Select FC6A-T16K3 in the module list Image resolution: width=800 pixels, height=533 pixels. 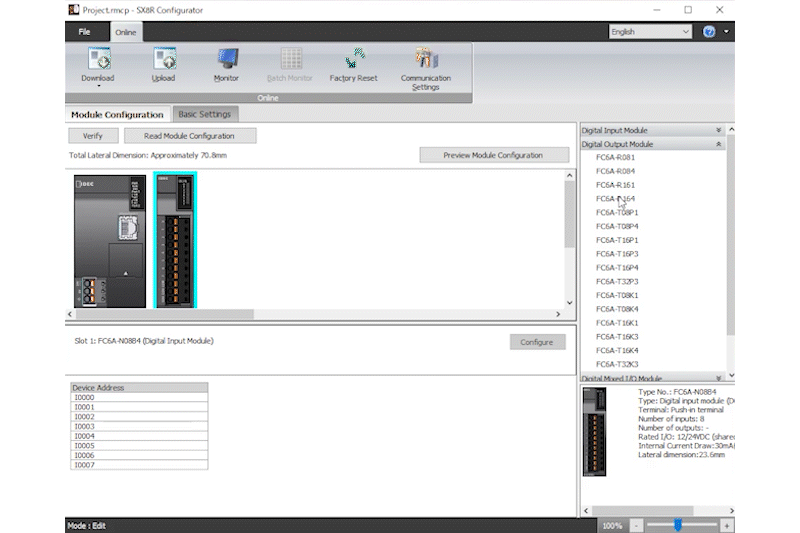(617, 336)
